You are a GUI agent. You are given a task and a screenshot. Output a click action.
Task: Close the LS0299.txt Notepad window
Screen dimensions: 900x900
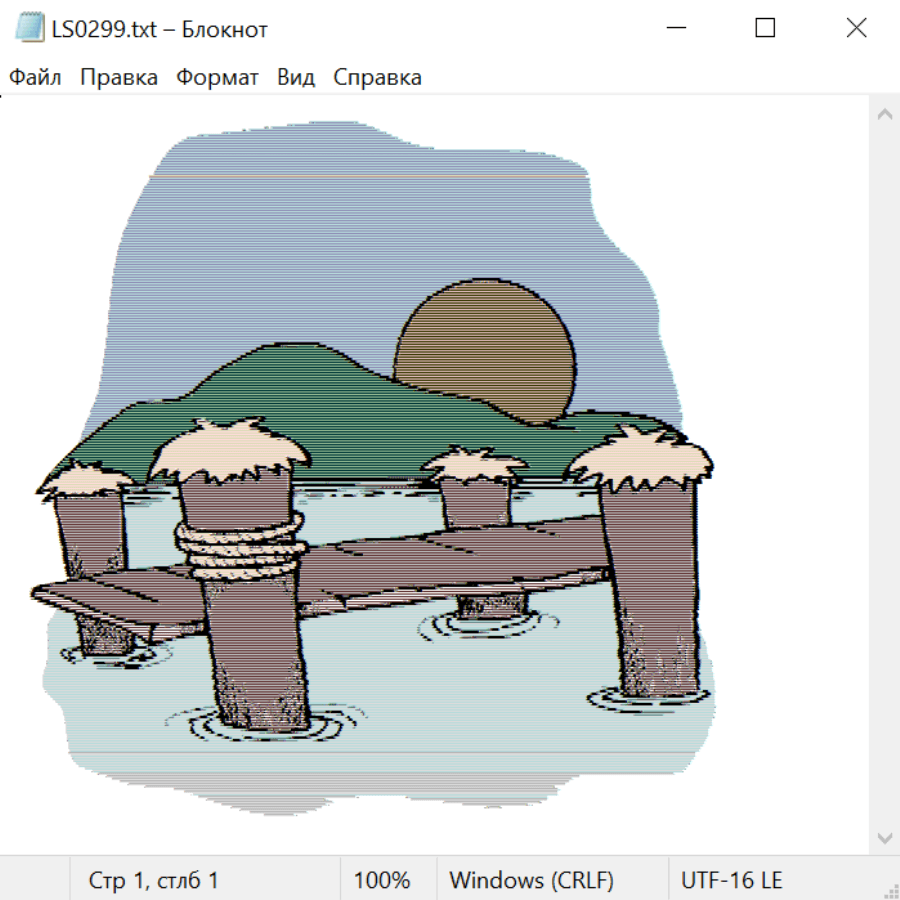click(x=856, y=29)
